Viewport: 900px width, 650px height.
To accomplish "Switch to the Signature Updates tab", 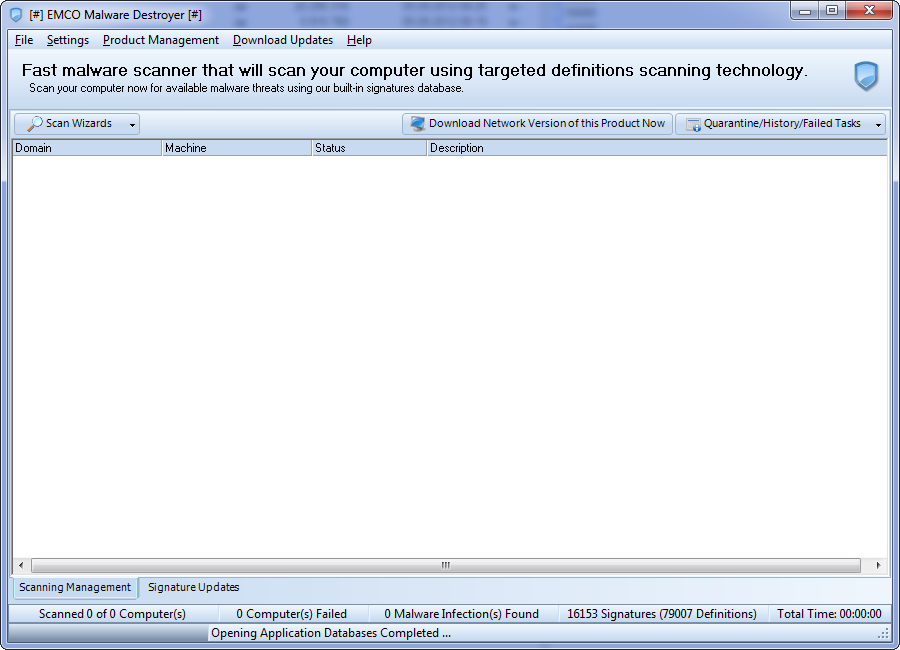I will click(x=193, y=587).
